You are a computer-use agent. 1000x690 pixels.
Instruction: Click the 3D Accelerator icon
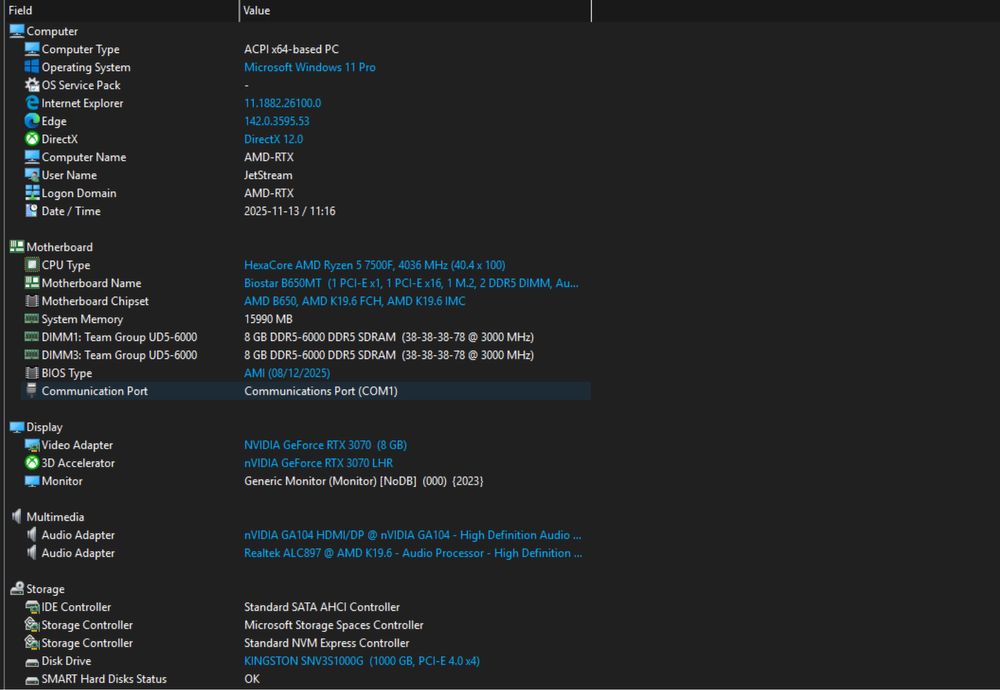32,463
